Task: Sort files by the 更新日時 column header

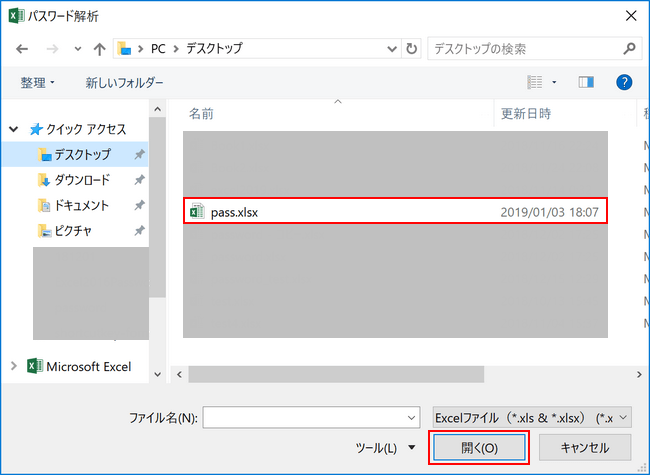Action: pyautogui.click(x=526, y=114)
